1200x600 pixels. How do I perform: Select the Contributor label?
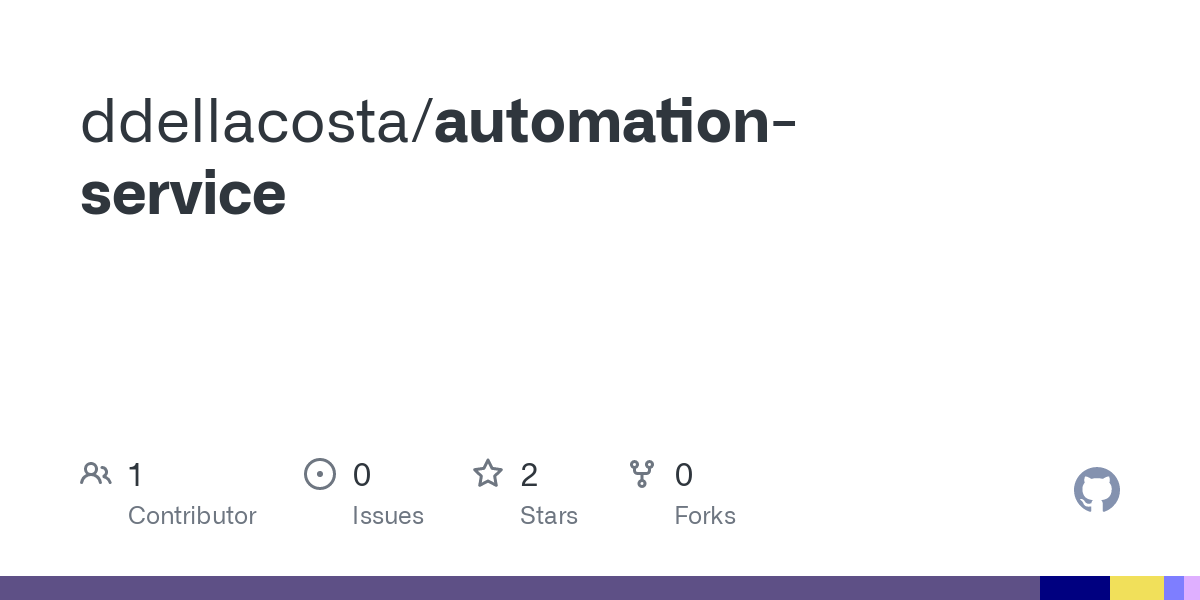pyautogui.click(x=192, y=516)
